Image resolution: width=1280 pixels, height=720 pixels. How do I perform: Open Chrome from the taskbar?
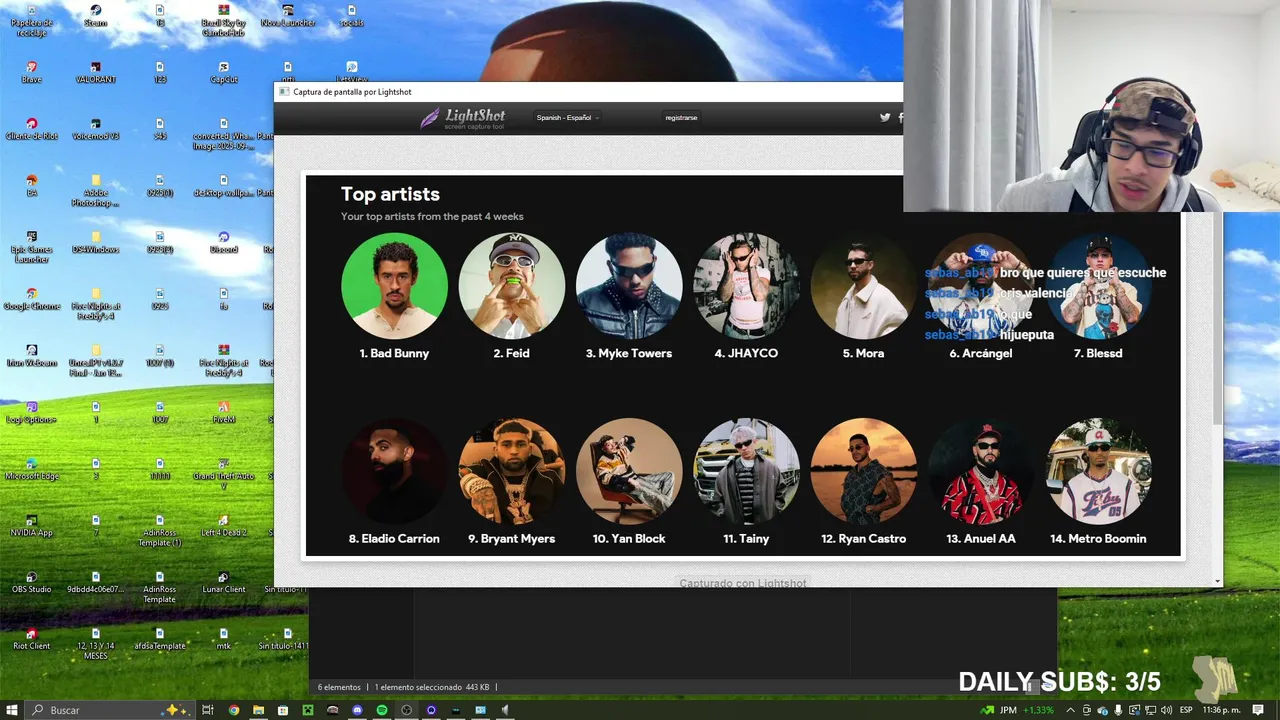click(x=234, y=710)
